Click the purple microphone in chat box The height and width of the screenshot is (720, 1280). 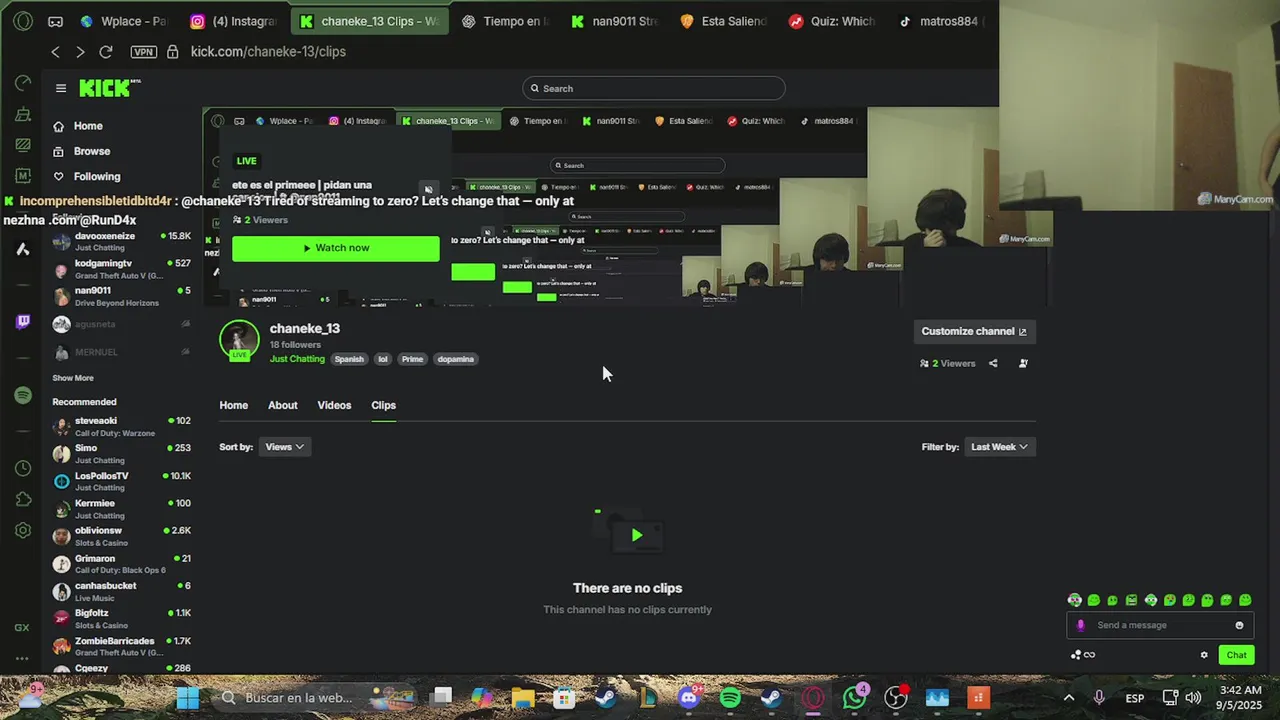click(1080, 625)
